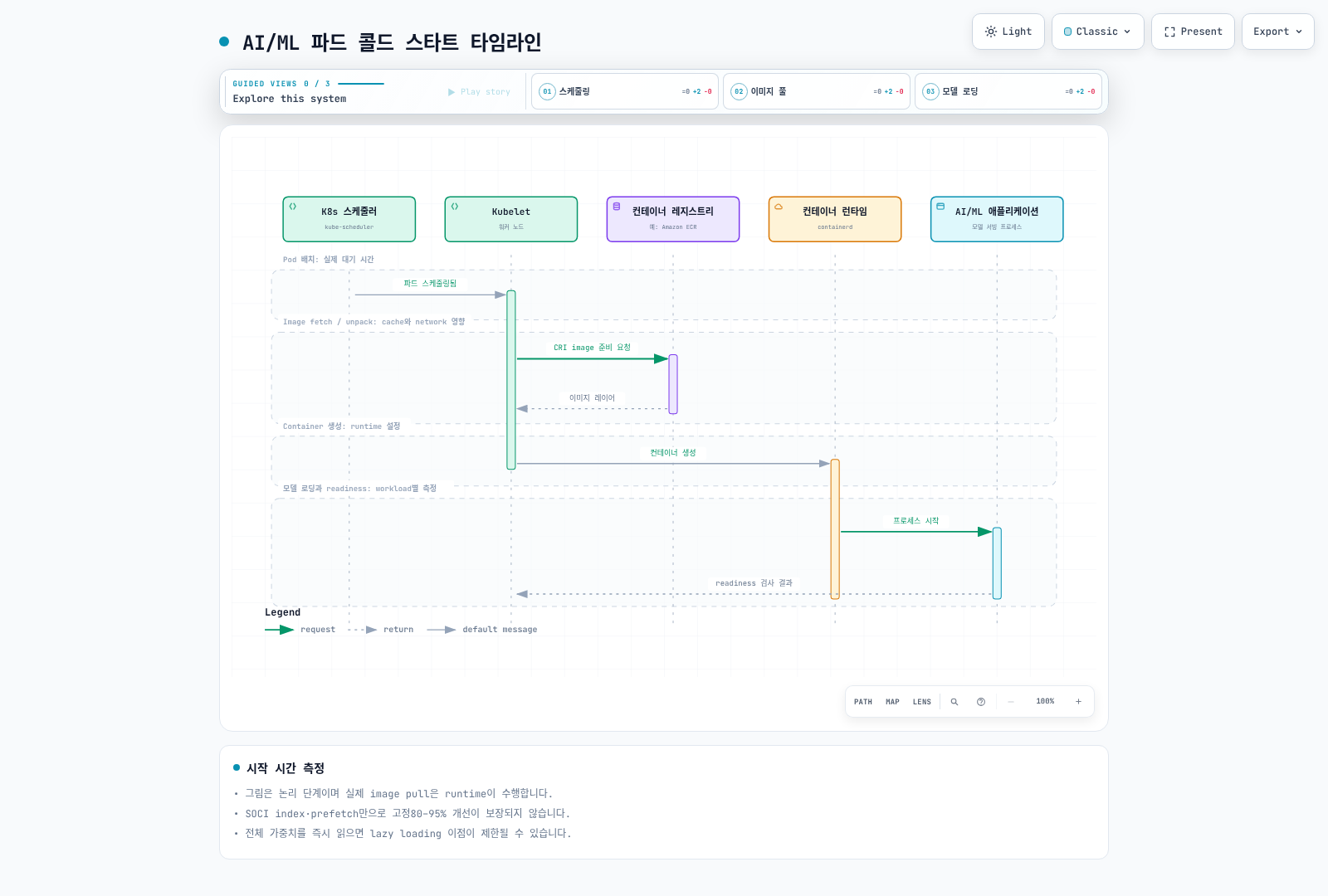
Task: Click the AI/ML 애플리케이션 activation bar
Action: click(x=997, y=563)
